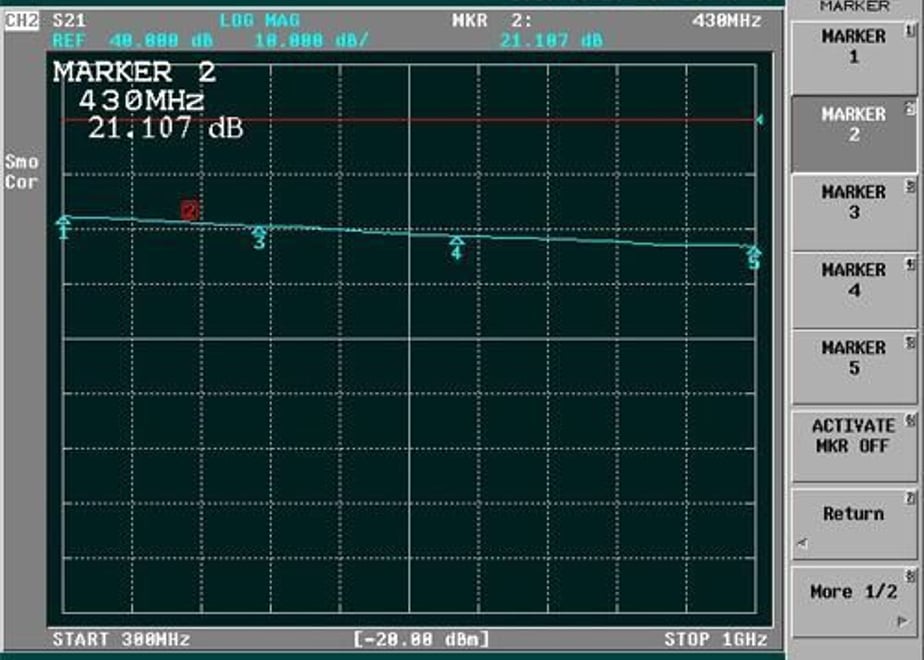This screenshot has height=660, width=924.
Task: Click the Return softkey
Action: point(853,523)
